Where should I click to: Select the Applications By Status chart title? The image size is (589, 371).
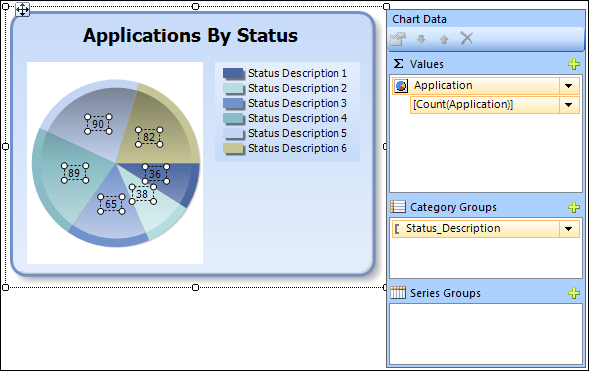click(x=190, y=36)
